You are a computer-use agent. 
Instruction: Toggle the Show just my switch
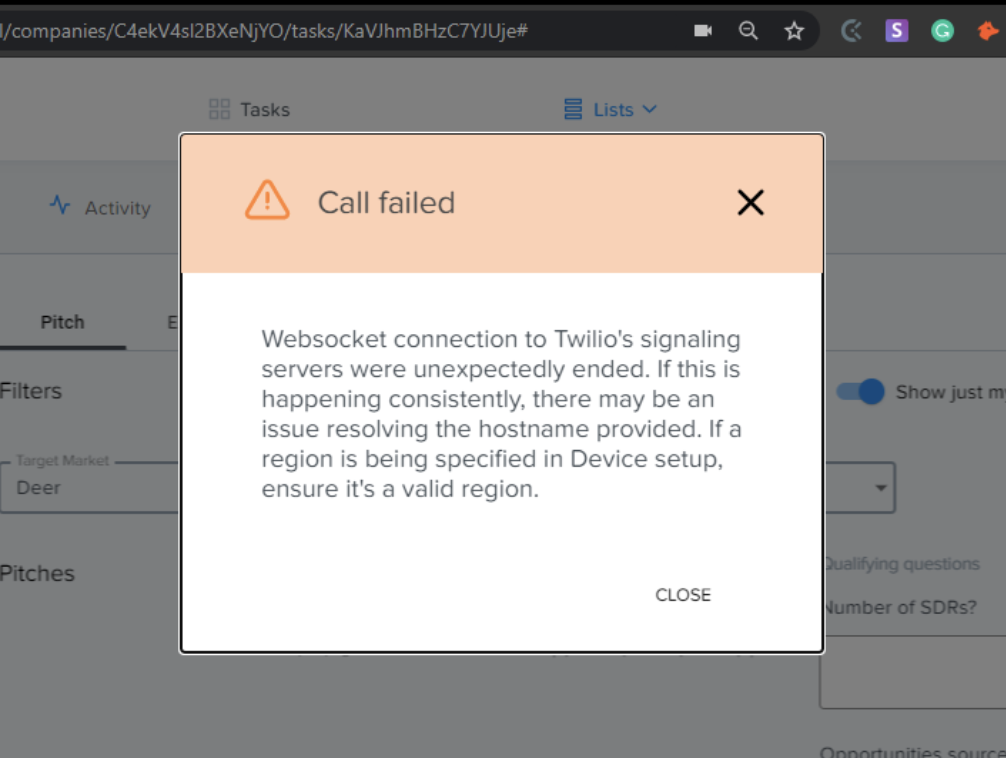(861, 392)
